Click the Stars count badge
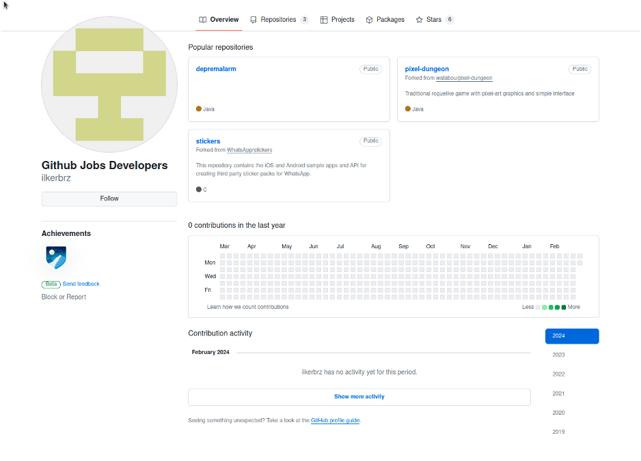The height and width of the screenshot is (461, 641). [x=450, y=19]
